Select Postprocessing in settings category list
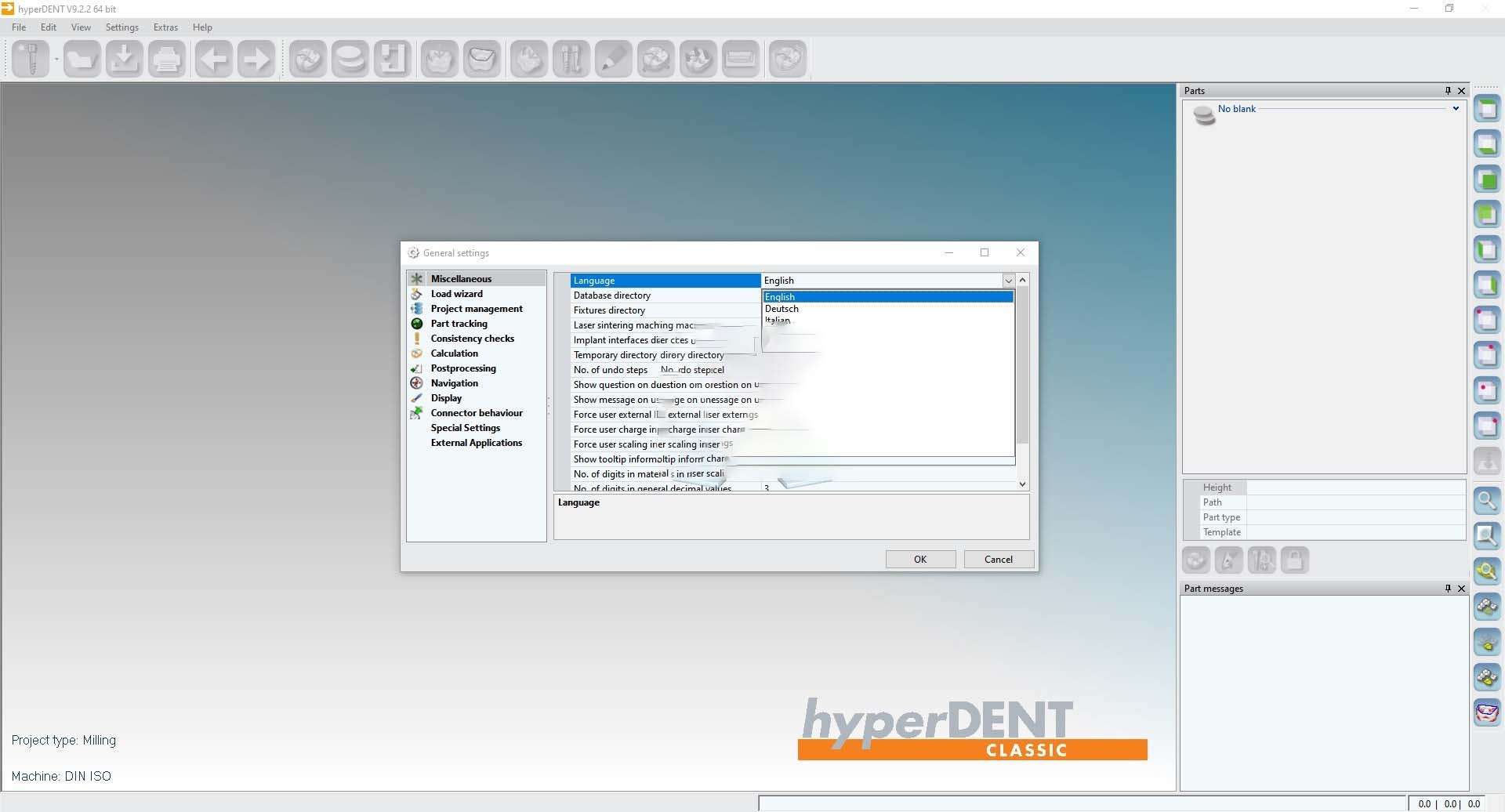The image size is (1505, 812). [462, 368]
